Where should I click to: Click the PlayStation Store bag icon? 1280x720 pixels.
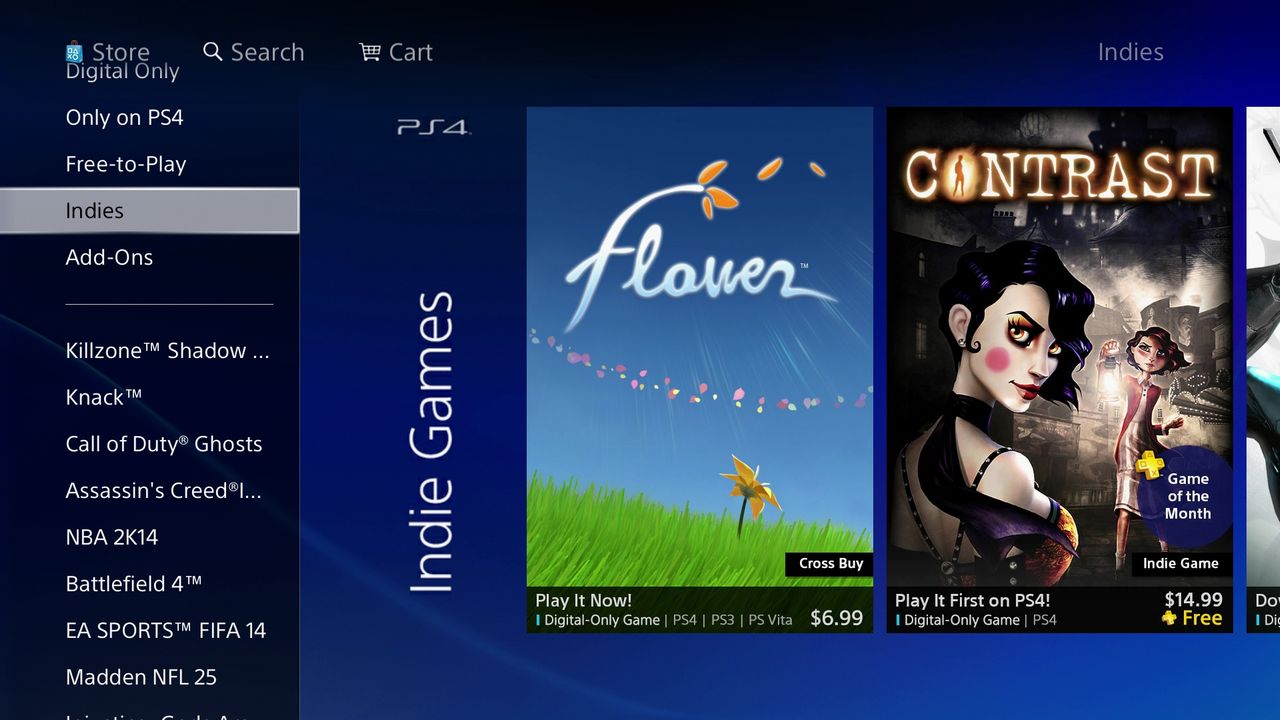[x=74, y=52]
